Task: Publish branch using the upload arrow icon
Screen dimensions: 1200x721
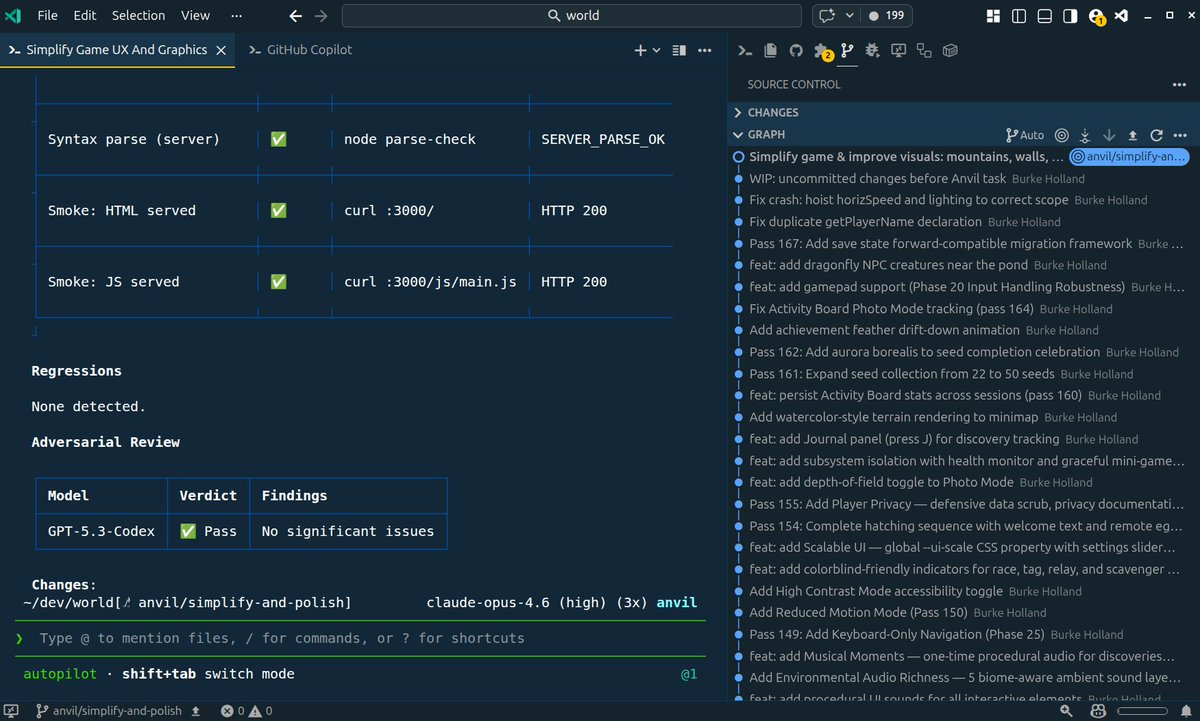Action: 1133,135
